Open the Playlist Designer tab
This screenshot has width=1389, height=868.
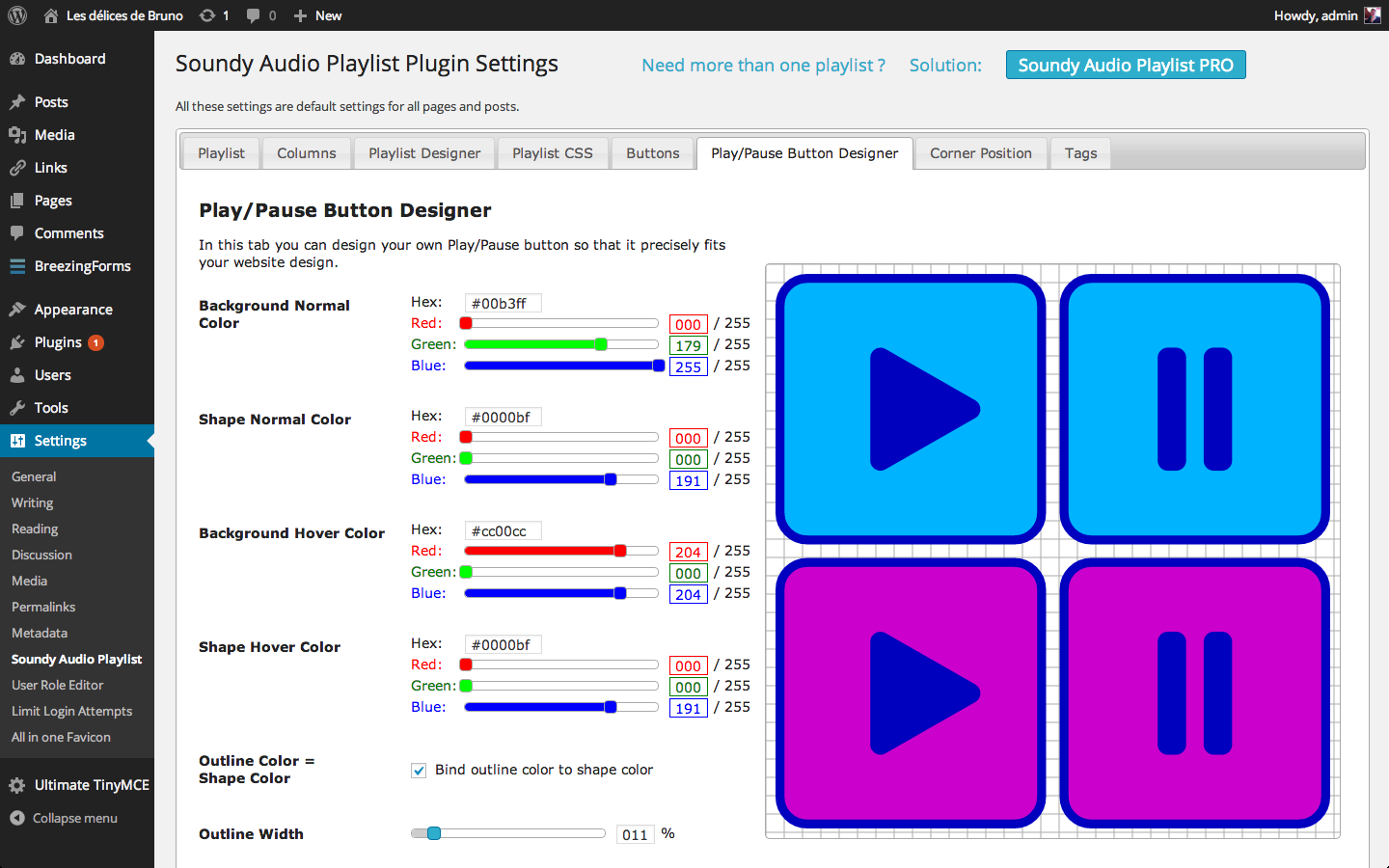point(424,153)
